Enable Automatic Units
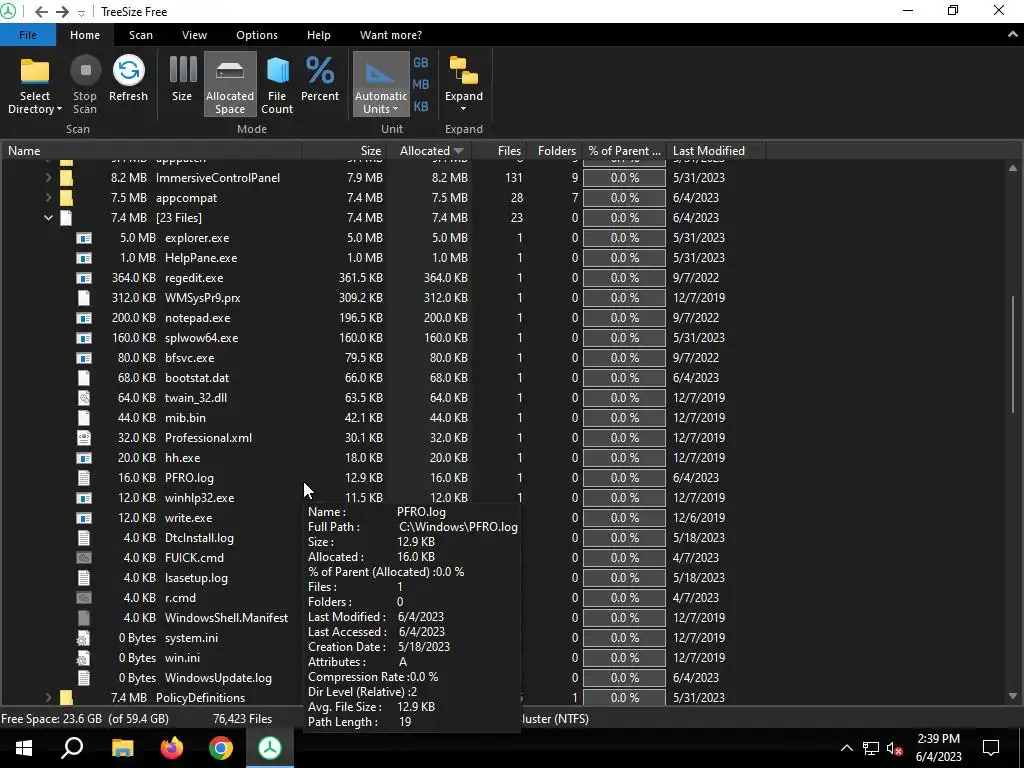The height and width of the screenshot is (768, 1024). (x=381, y=85)
